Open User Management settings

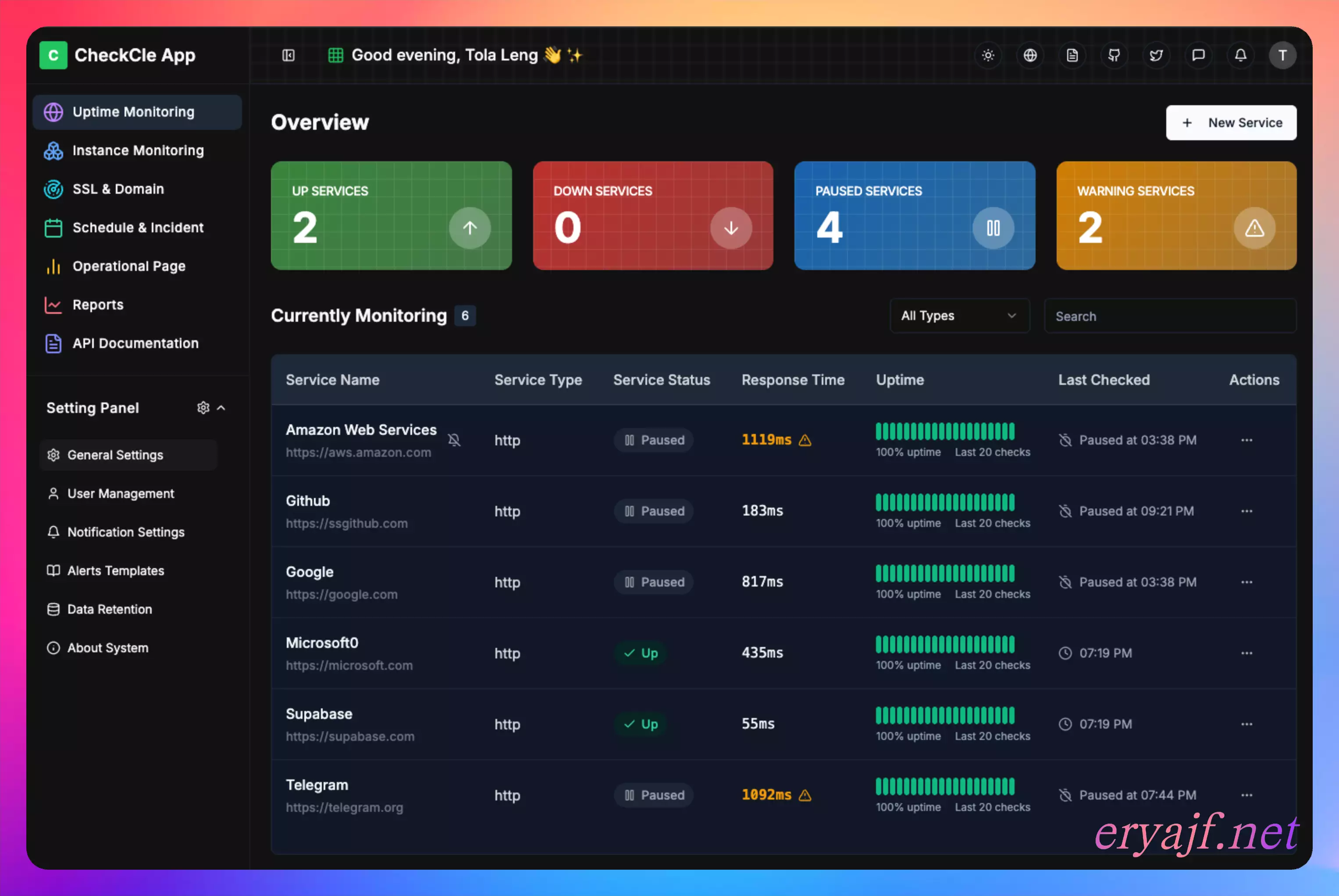[128, 494]
